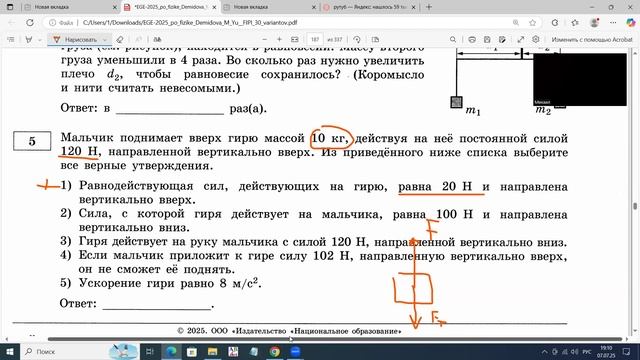Save the PDF as a copy
This screenshot has width=640, height=360.
click(502, 40)
